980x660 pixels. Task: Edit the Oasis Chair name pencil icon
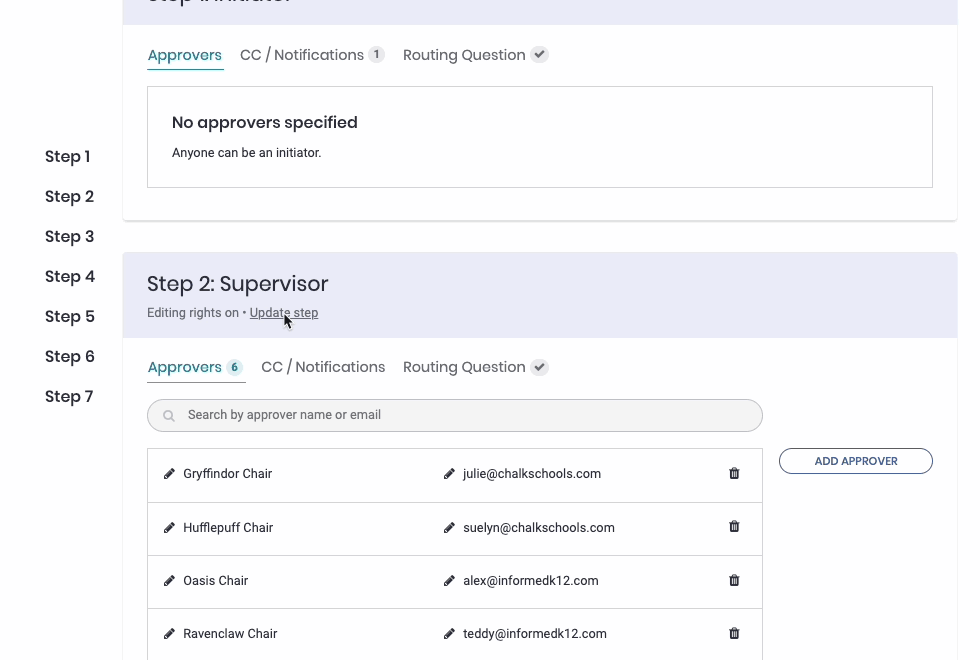(x=169, y=581)
